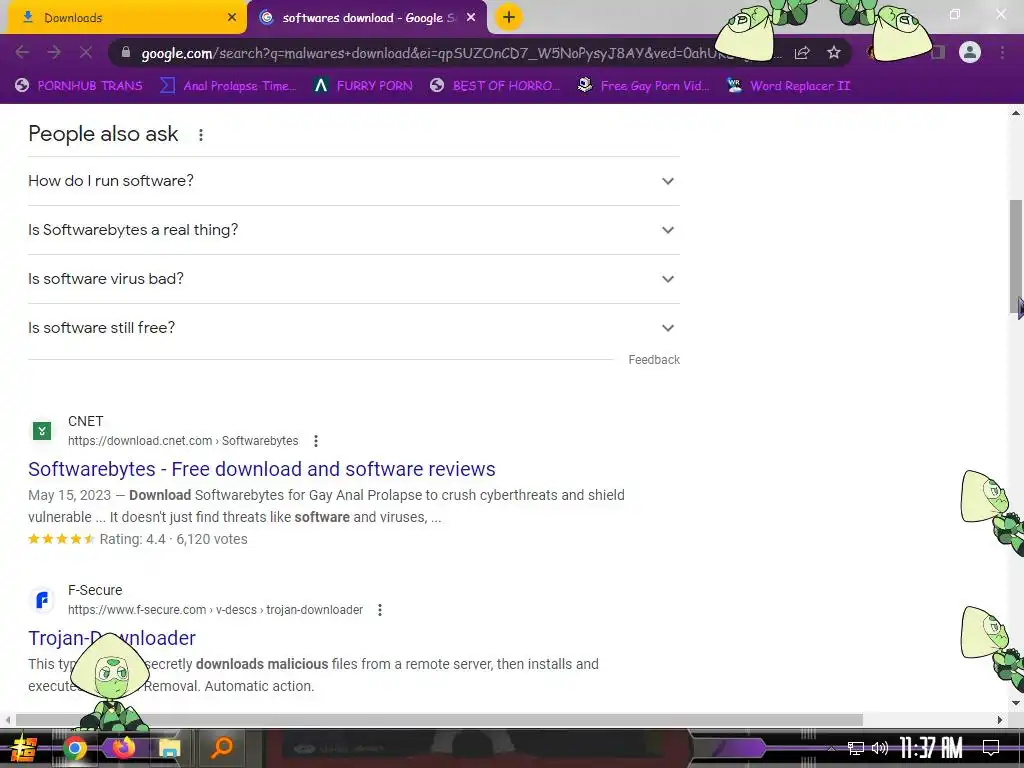Share this page icon
1024x768 pixels.
(802, 53)
